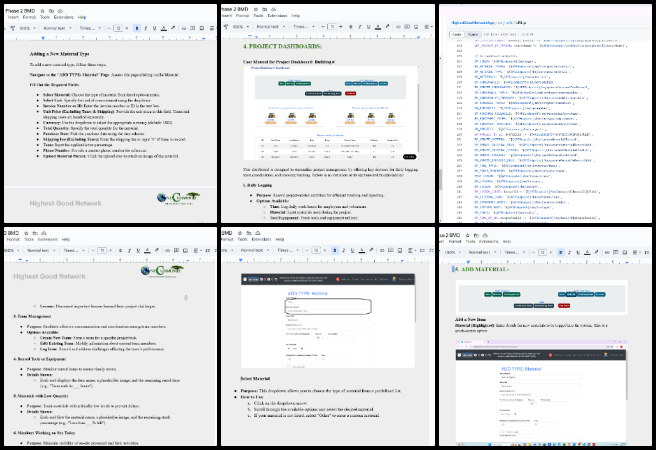Insert image in the Project Dashboards document toolbar

[x=416, y=26]
